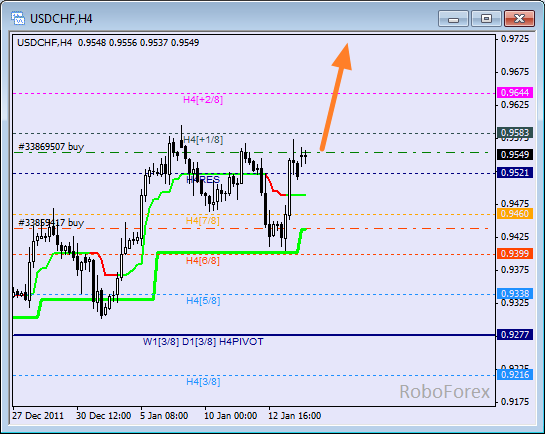Click the current price 0.9549 label
The width and height of the screenshot is (545, 434).
pos(515,155)
